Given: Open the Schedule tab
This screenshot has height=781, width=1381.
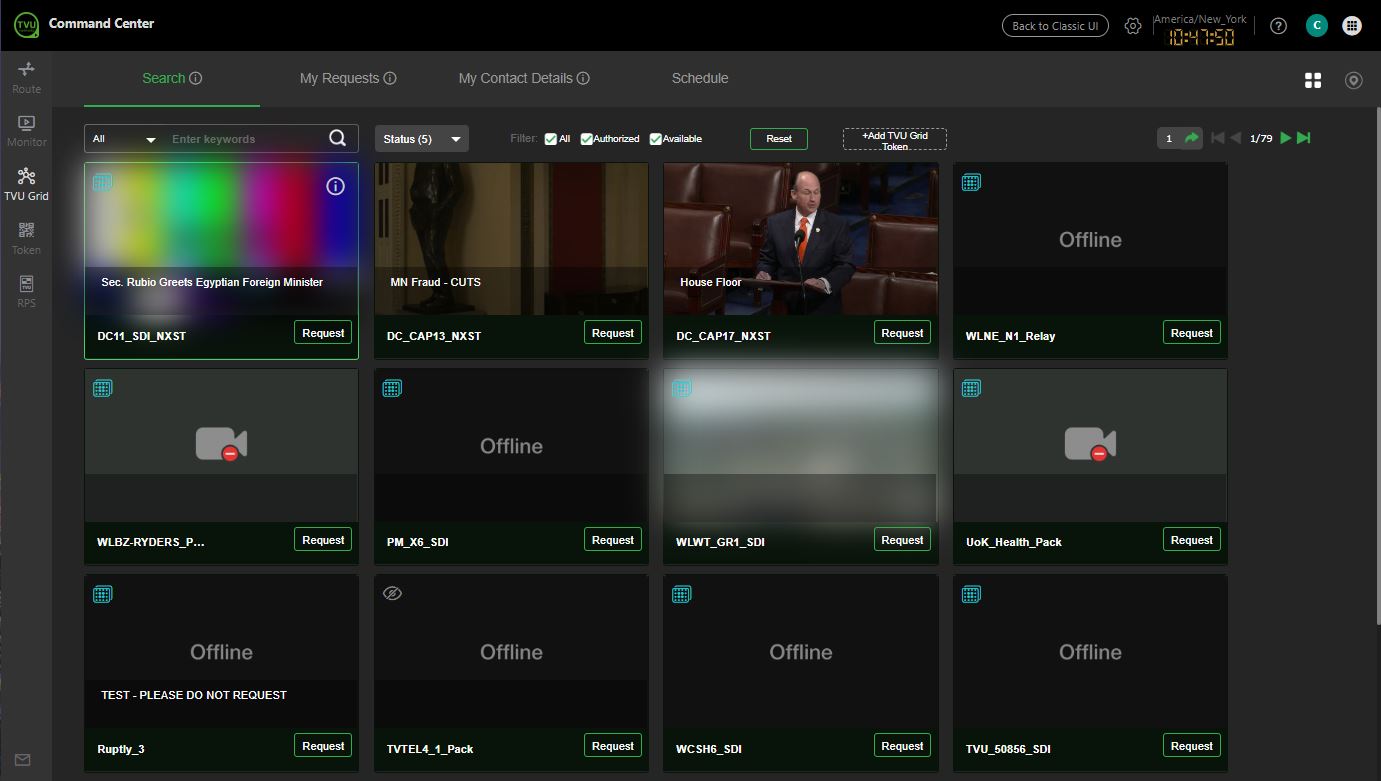Looking at the screenshot, I should 699,78.
